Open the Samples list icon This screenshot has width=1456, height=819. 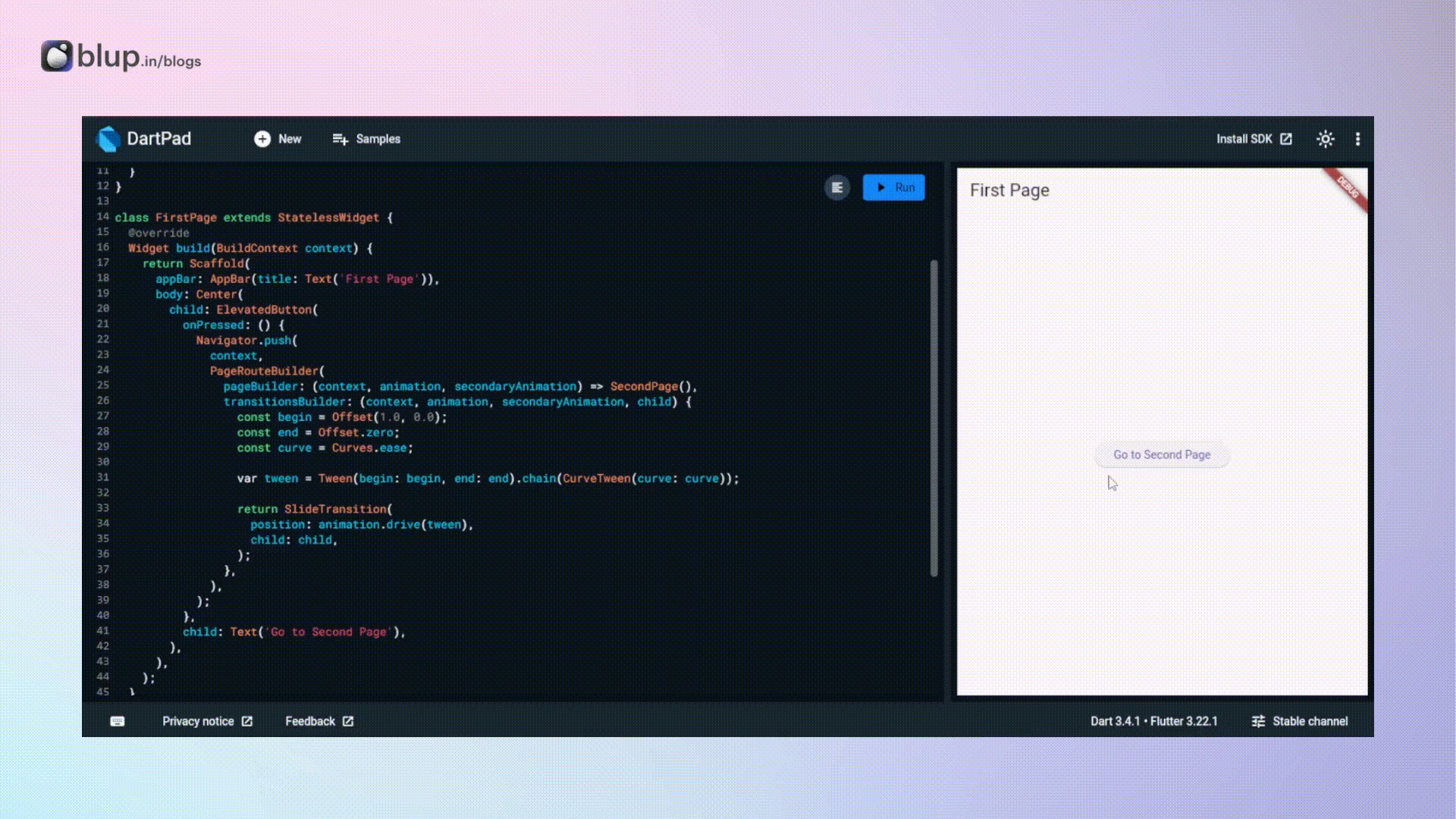point(340,139)
